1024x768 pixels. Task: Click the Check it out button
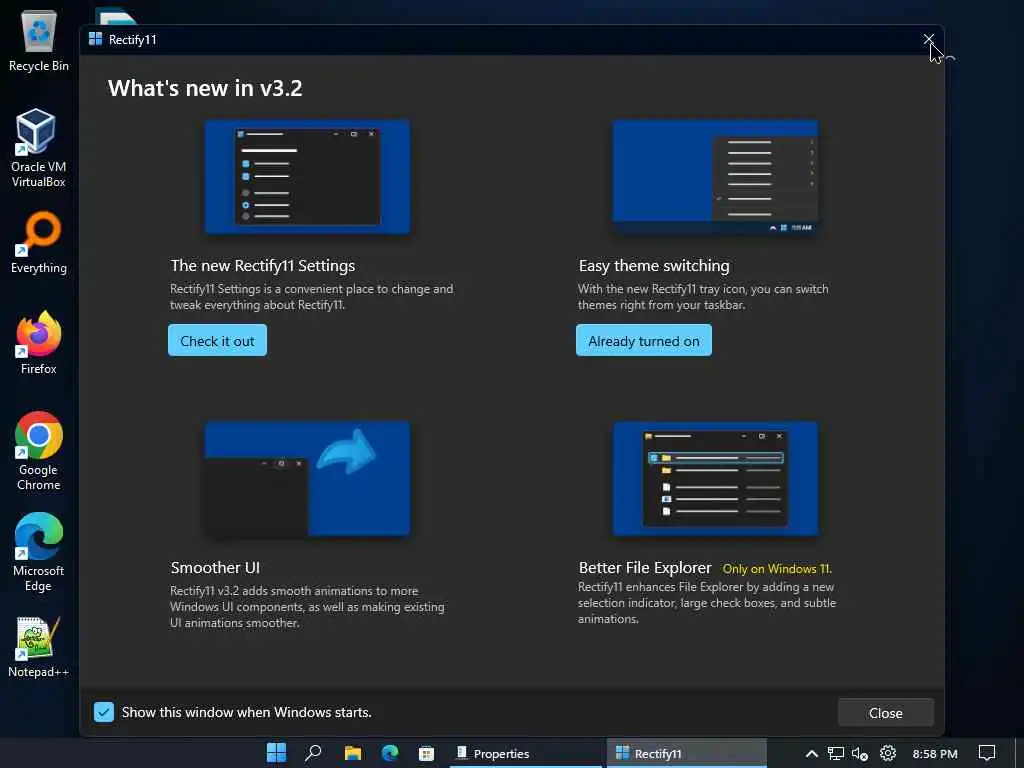[217, 340]
